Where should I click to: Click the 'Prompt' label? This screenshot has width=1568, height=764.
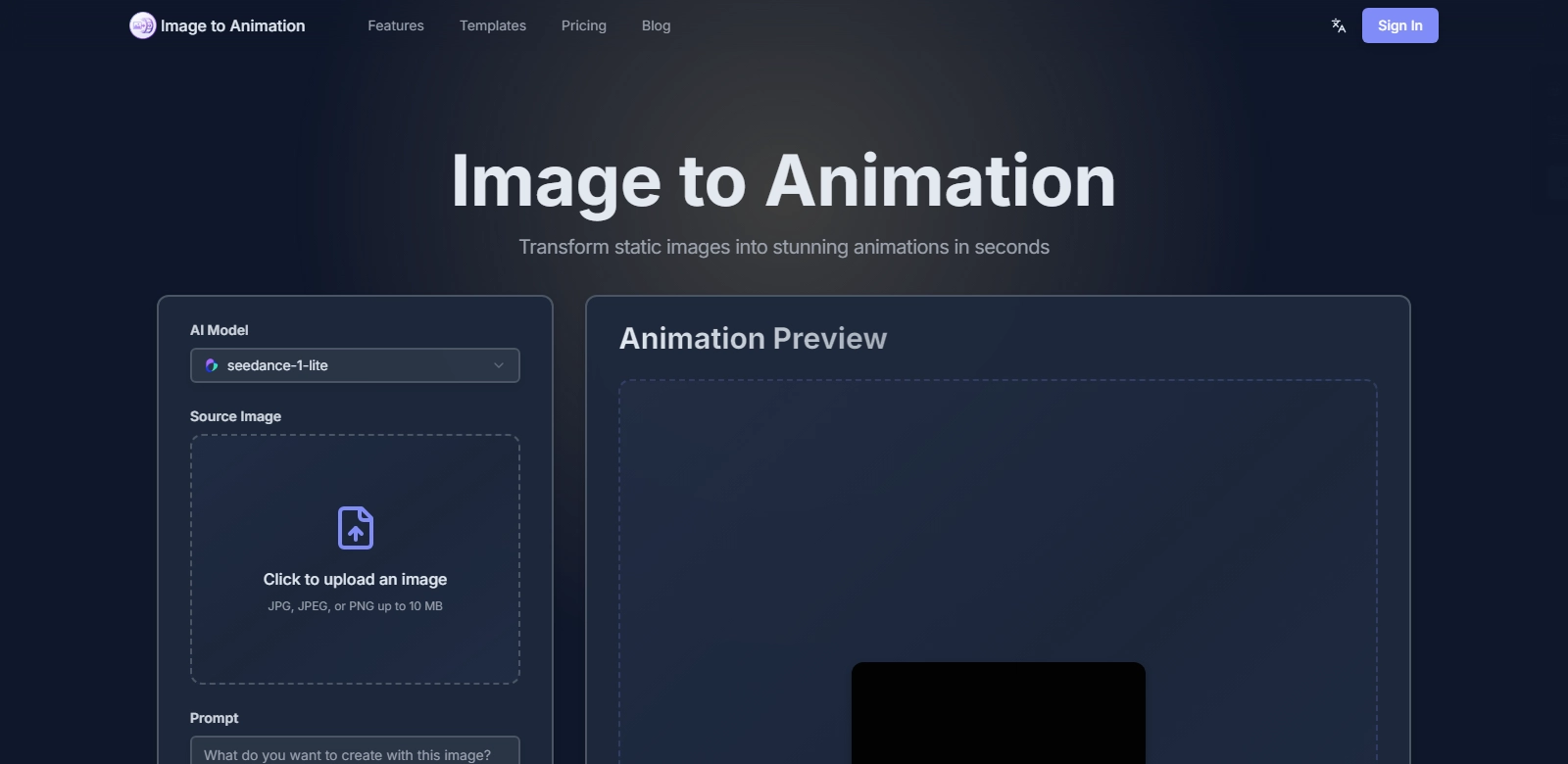(x=214, y=718)
